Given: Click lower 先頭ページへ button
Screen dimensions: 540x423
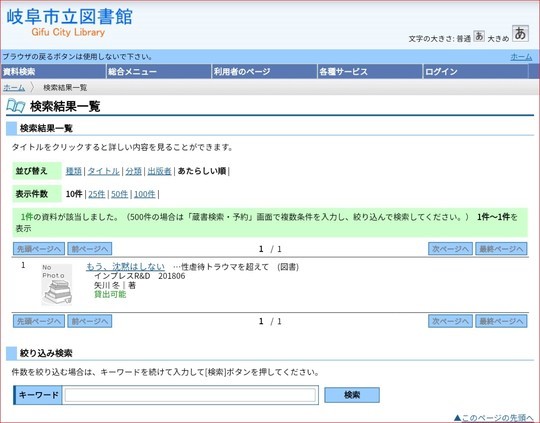Looking at the screenshot, I should [39, 321].
